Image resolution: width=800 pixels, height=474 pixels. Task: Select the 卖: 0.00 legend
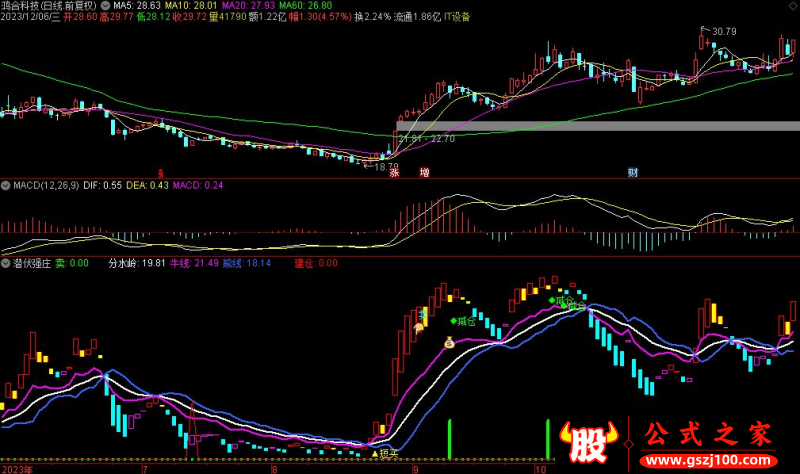click(72, 264)
